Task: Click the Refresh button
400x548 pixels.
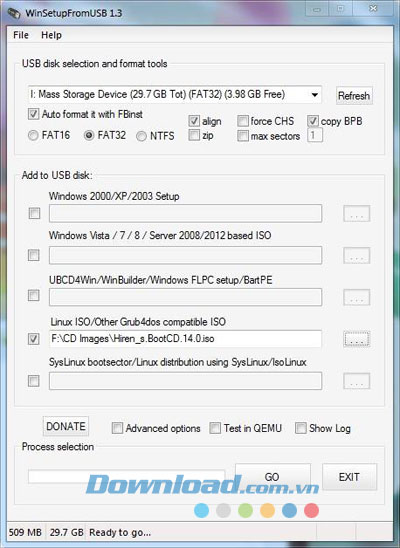Action: [354, 96]
